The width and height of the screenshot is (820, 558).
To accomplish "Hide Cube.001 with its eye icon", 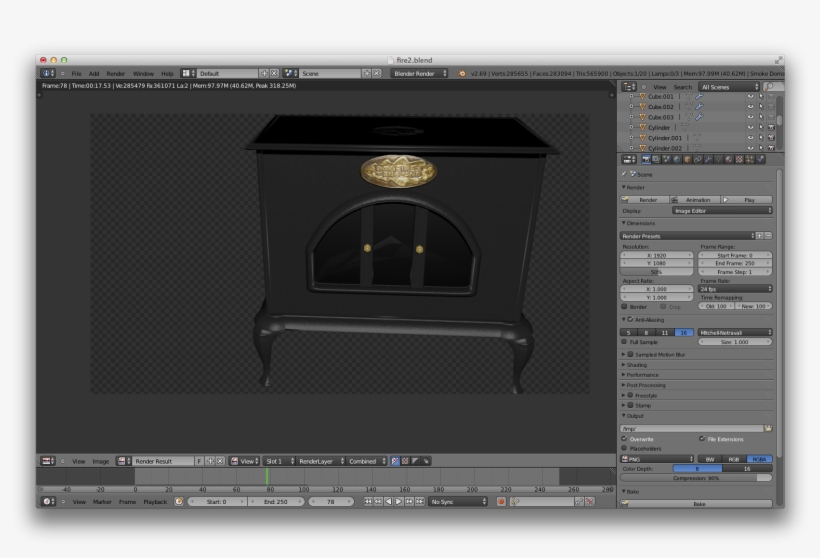I will [750, 97].
